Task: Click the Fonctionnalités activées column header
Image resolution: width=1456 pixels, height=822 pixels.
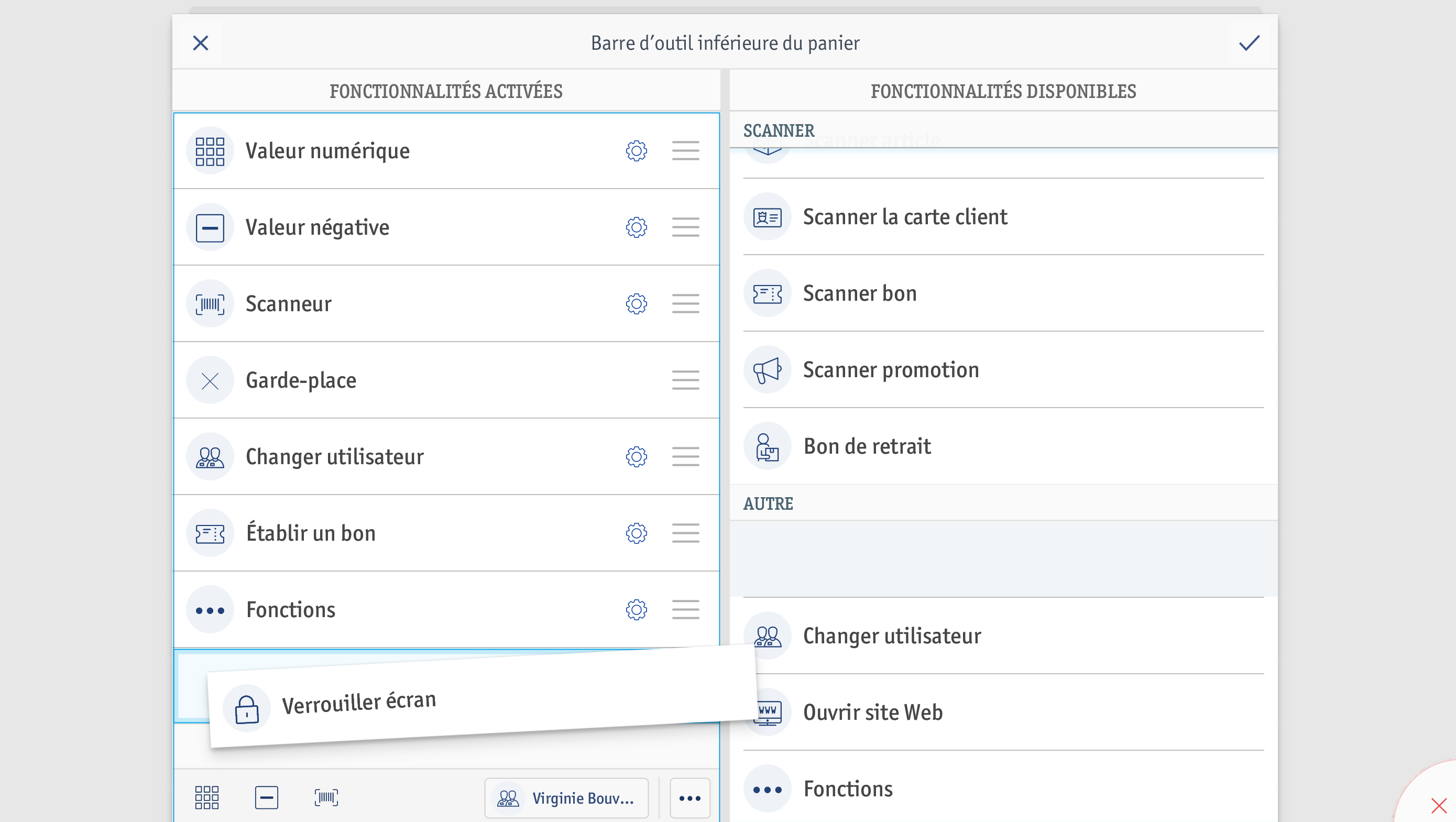Action: tap(446, 91)
